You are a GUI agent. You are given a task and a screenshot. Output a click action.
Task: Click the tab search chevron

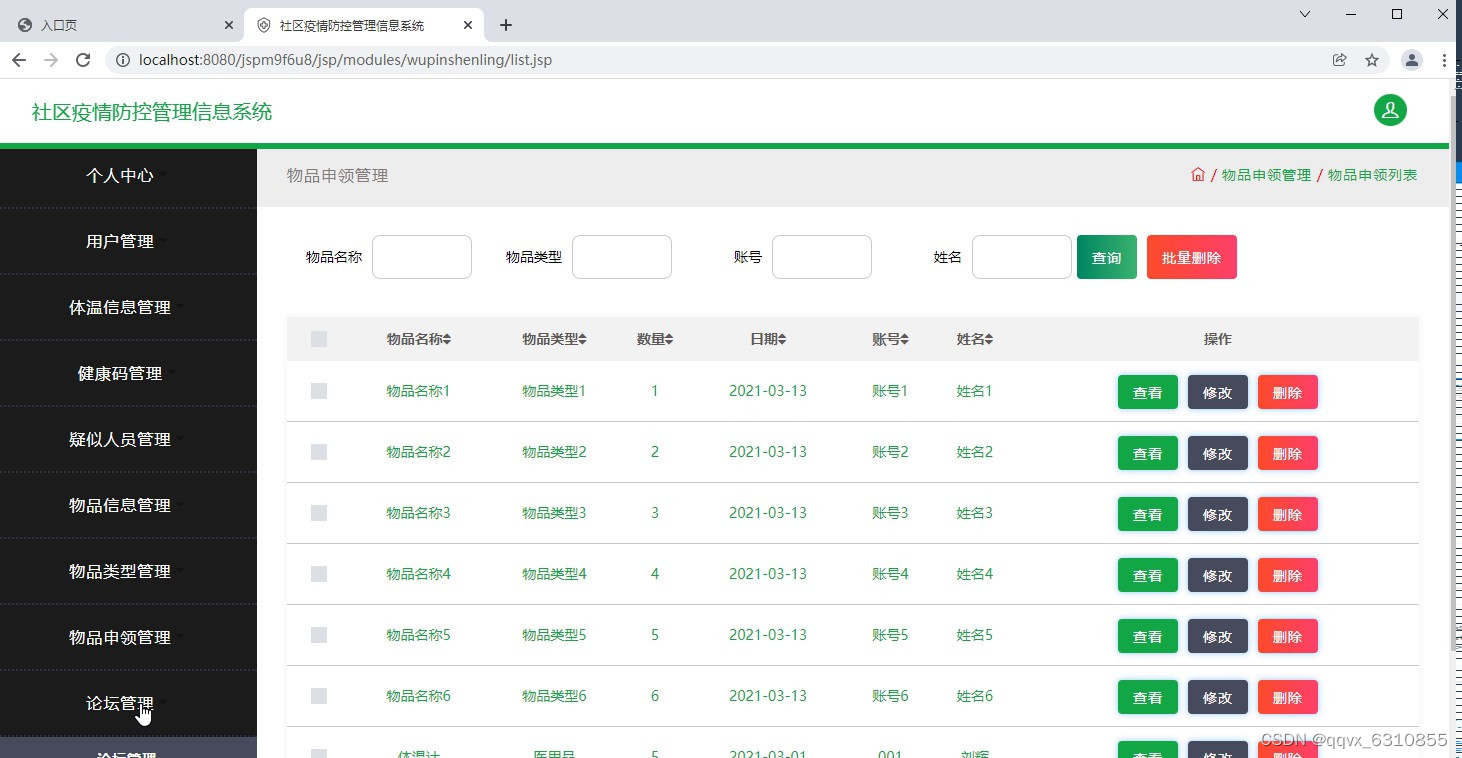click(1305, 14)
